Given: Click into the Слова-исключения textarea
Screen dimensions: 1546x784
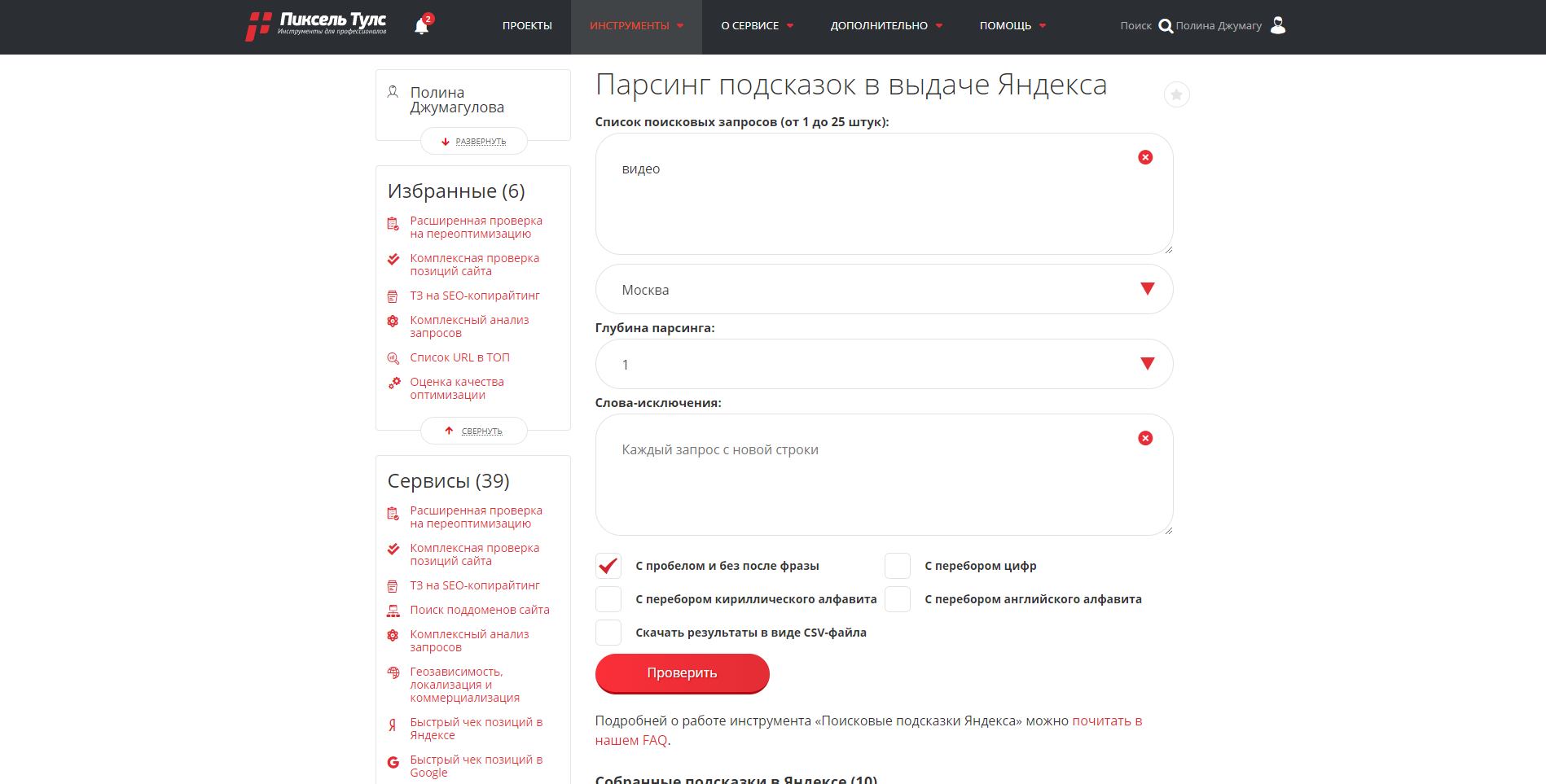Looking at the screenshot, I should click(x=884, y=475).
